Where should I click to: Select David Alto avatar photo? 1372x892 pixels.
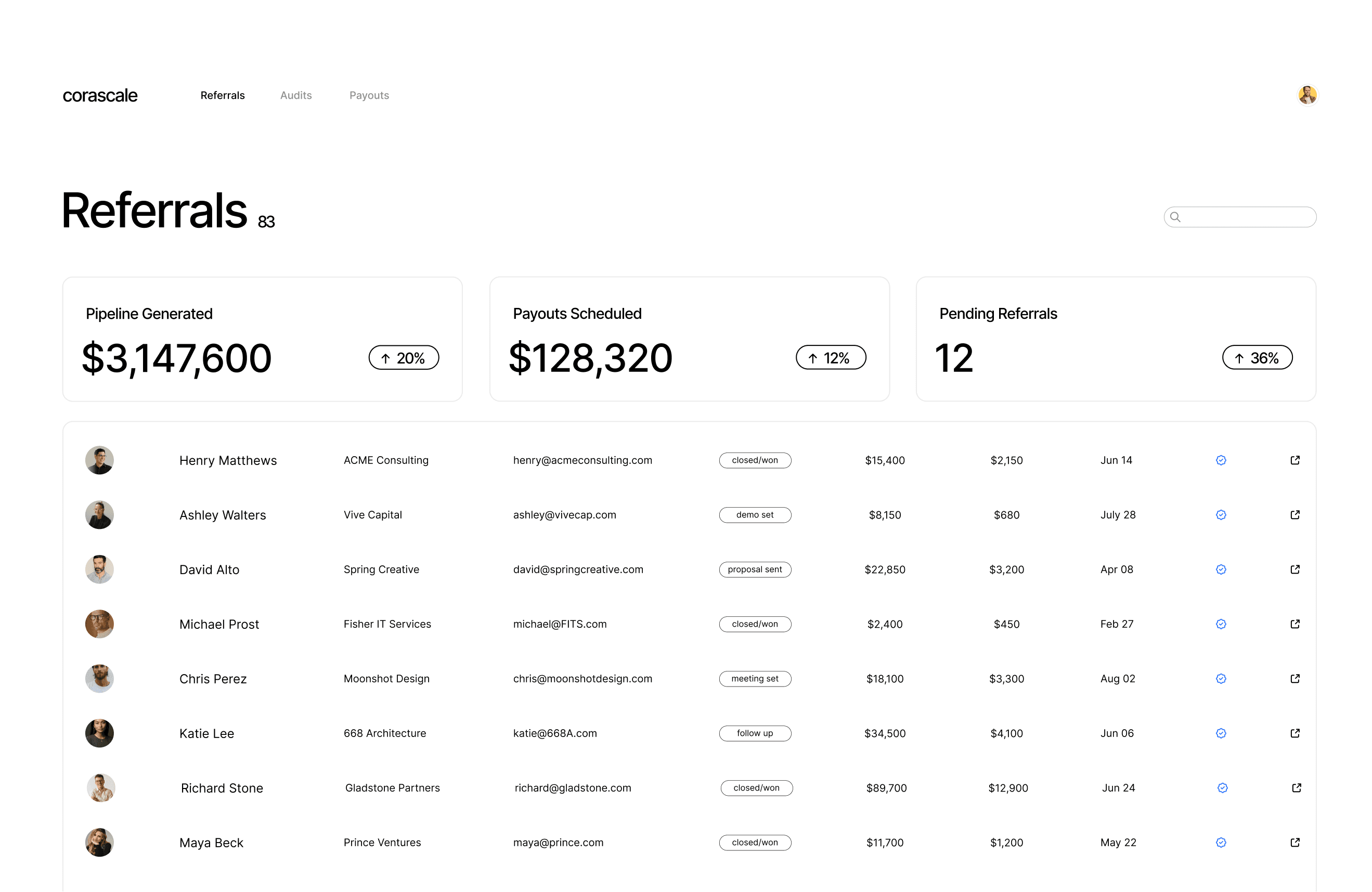100,570
